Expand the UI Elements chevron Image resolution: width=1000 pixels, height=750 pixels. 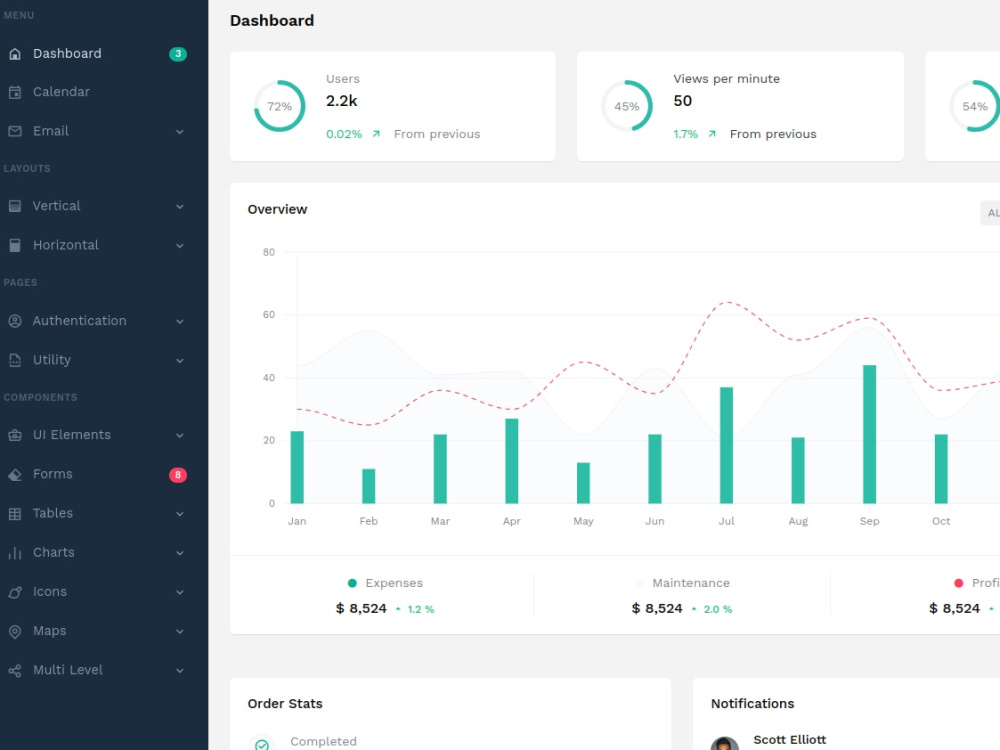[x=180, y=436]
